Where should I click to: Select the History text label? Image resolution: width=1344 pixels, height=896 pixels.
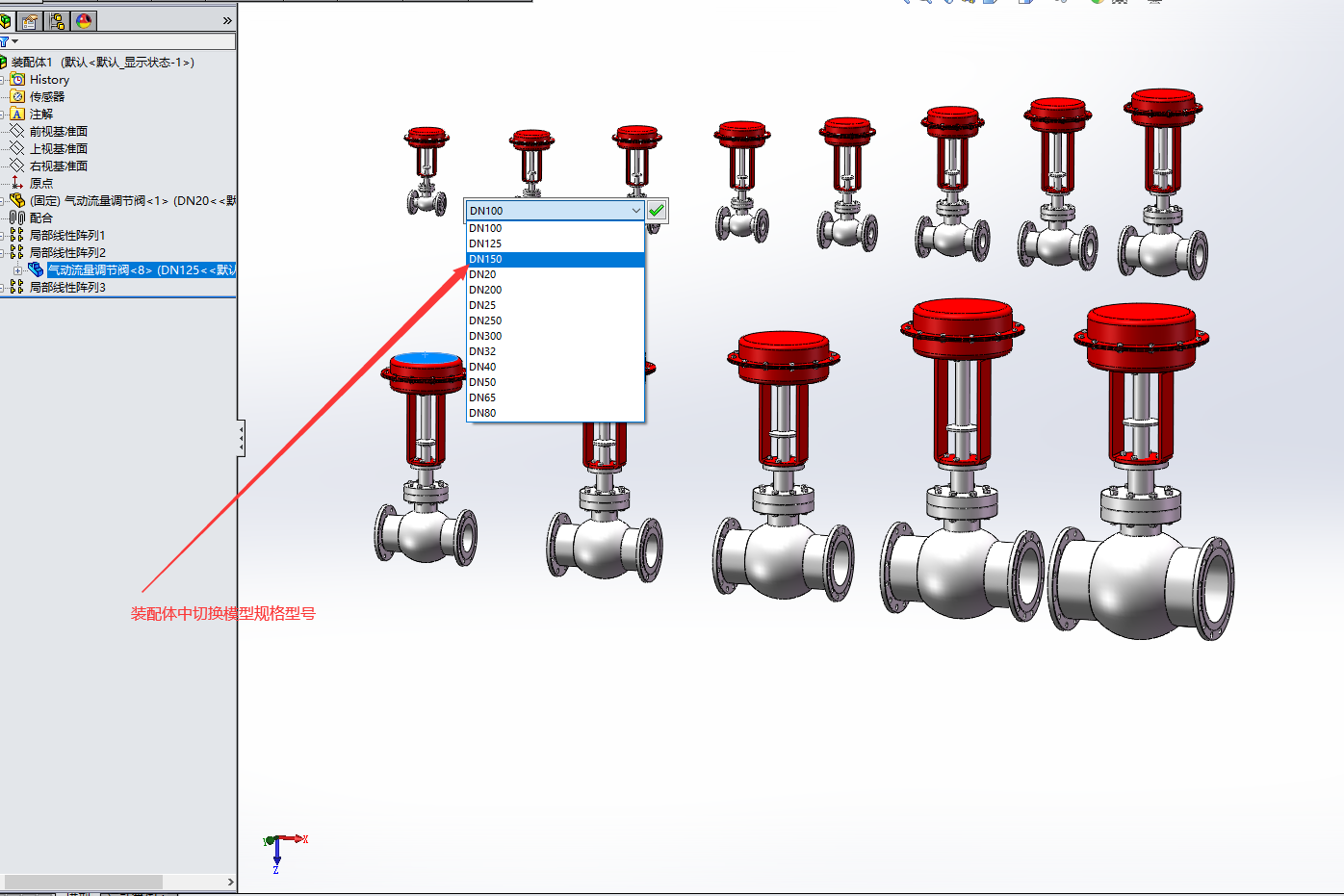49,80
